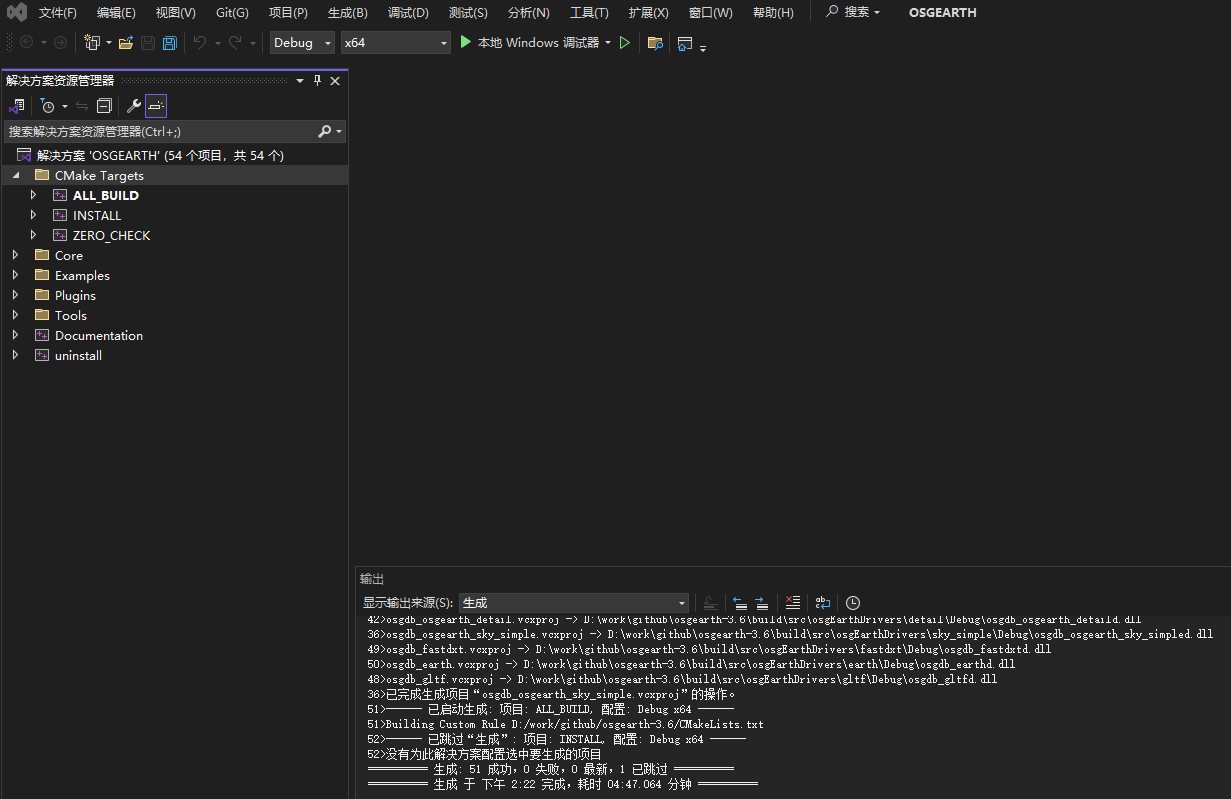
Task: Click the window layout icon in toolbar
Action: pyautogui.click(x=685, y=43)
